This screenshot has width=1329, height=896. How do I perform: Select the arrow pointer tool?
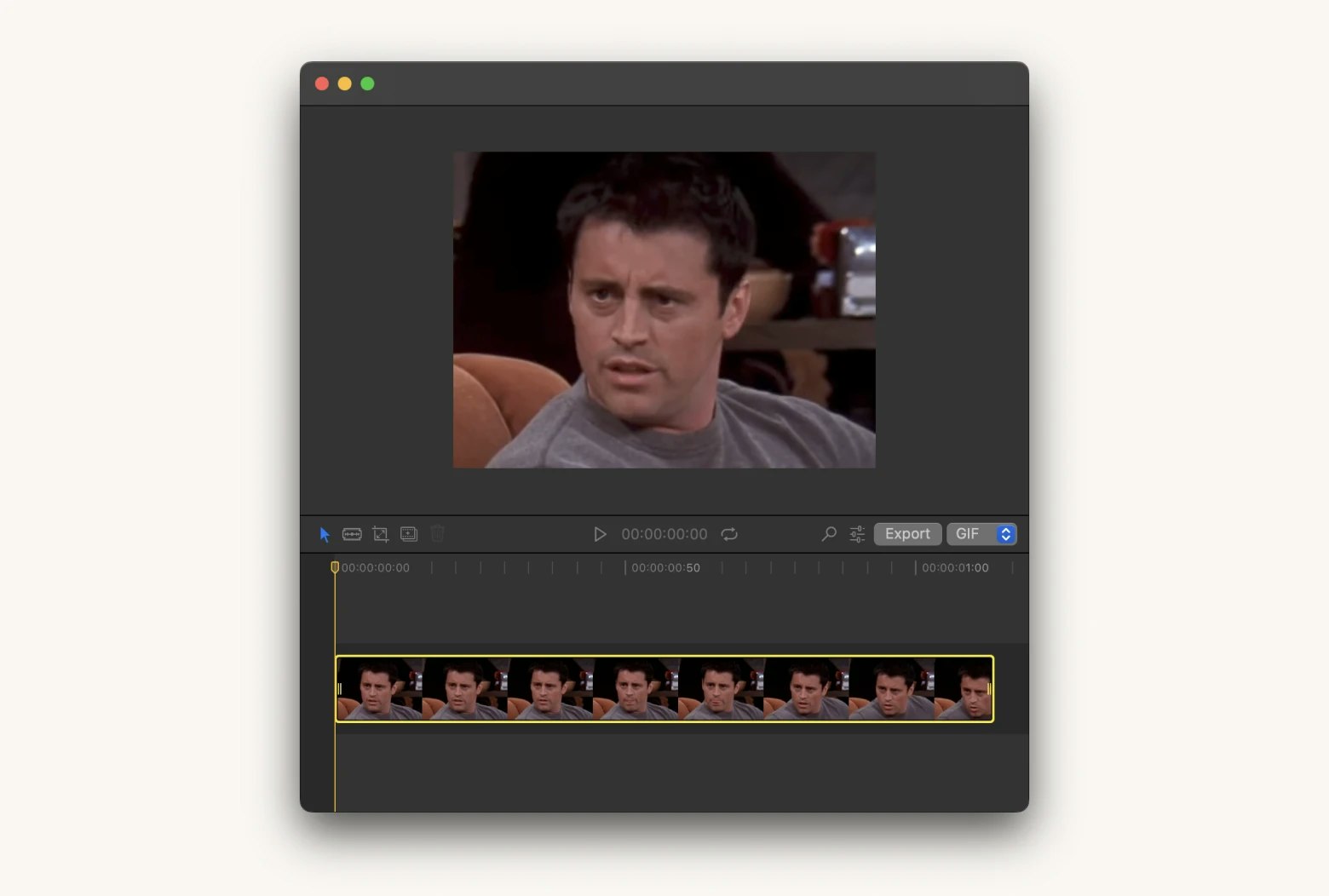tap(325, 534)
